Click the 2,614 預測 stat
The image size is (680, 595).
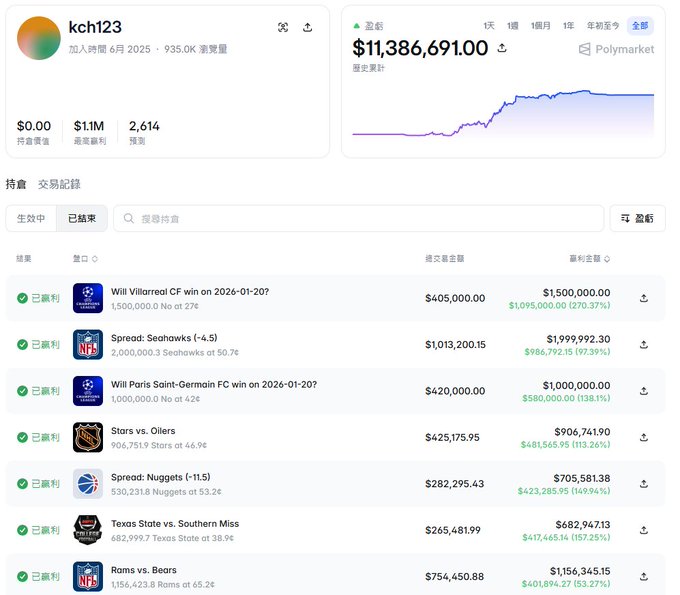pyautogui.click(x=144, y=132)
